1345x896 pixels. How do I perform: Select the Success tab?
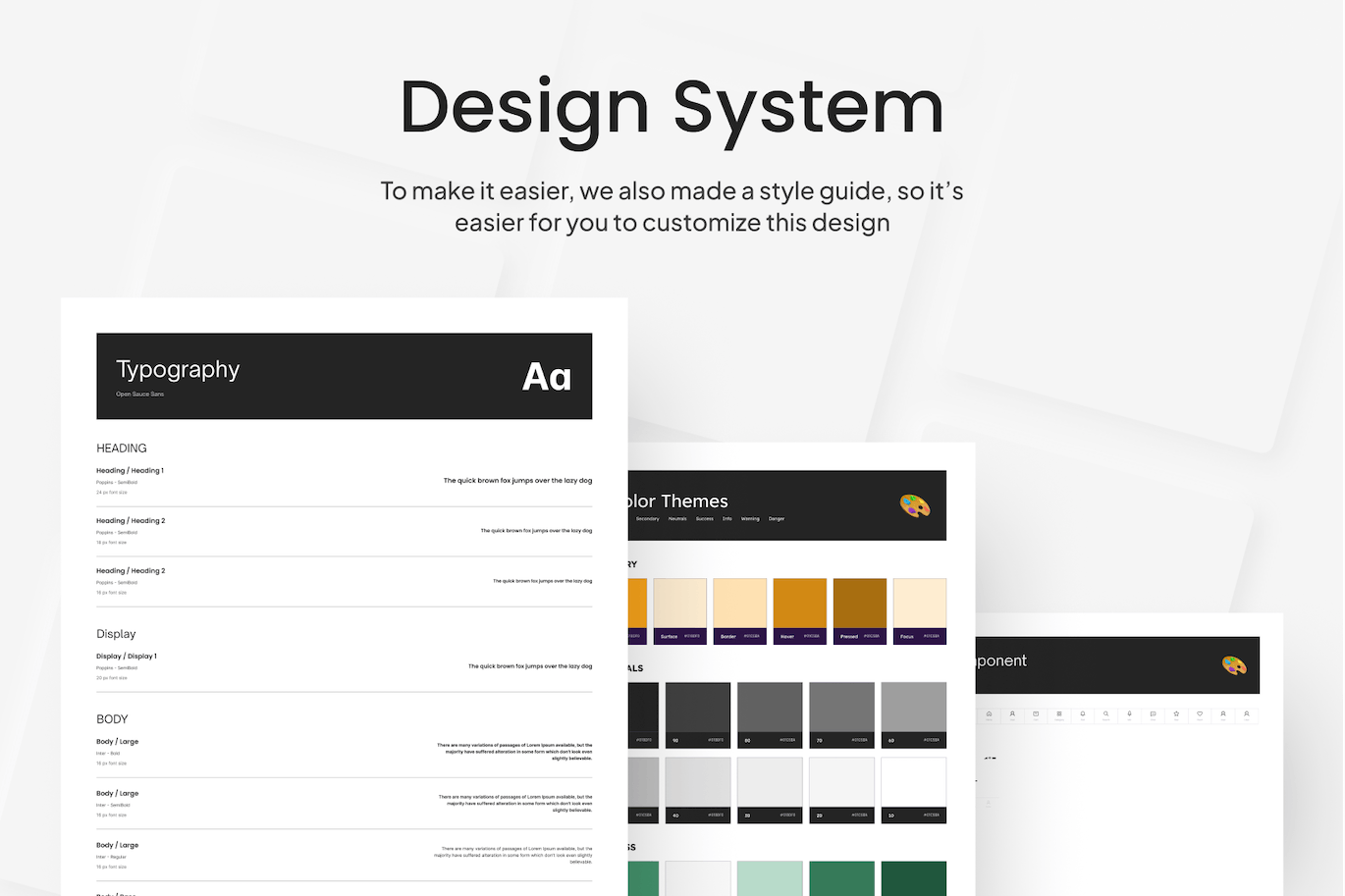(705, 519)
